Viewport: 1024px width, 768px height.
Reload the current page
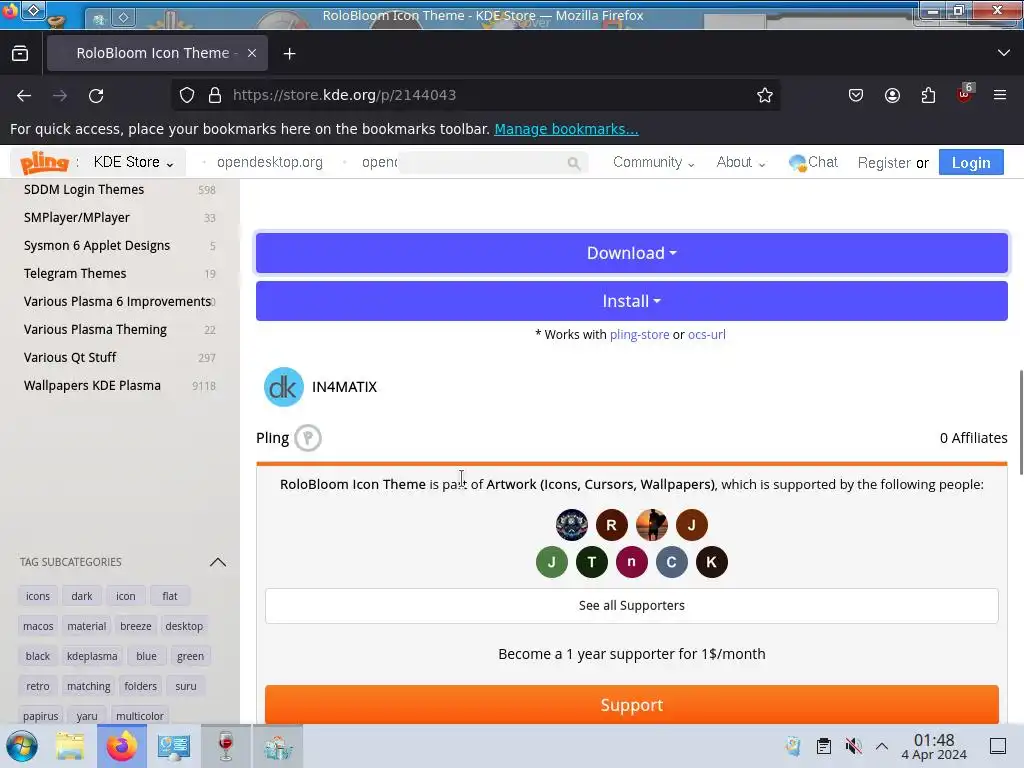point(96,95)
